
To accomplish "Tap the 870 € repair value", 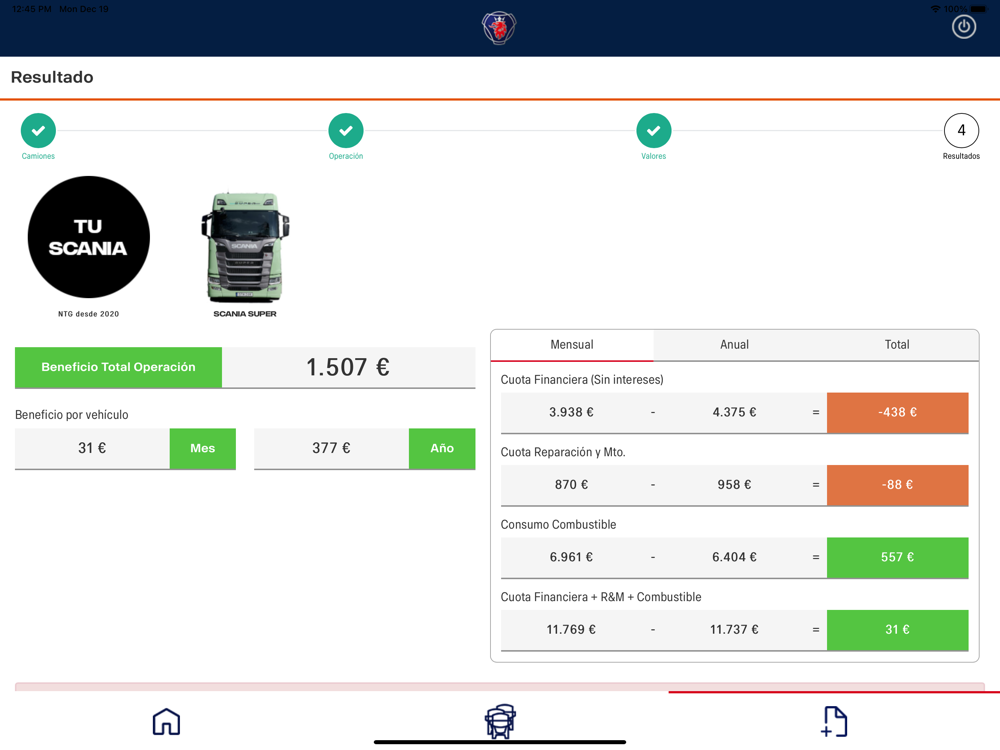I will [x=571, y=485].
